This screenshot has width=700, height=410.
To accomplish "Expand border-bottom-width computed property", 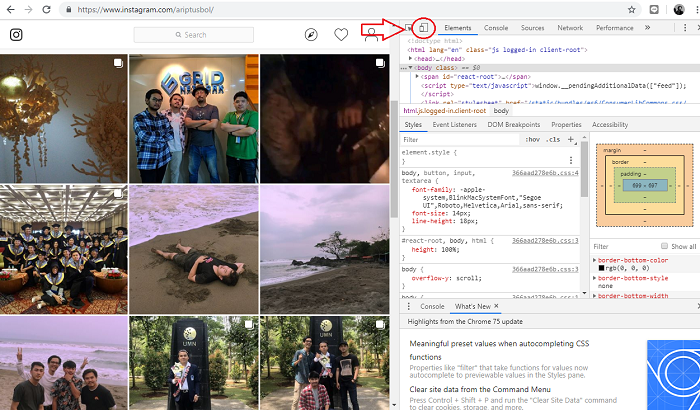I will click(x=595, y=296).
